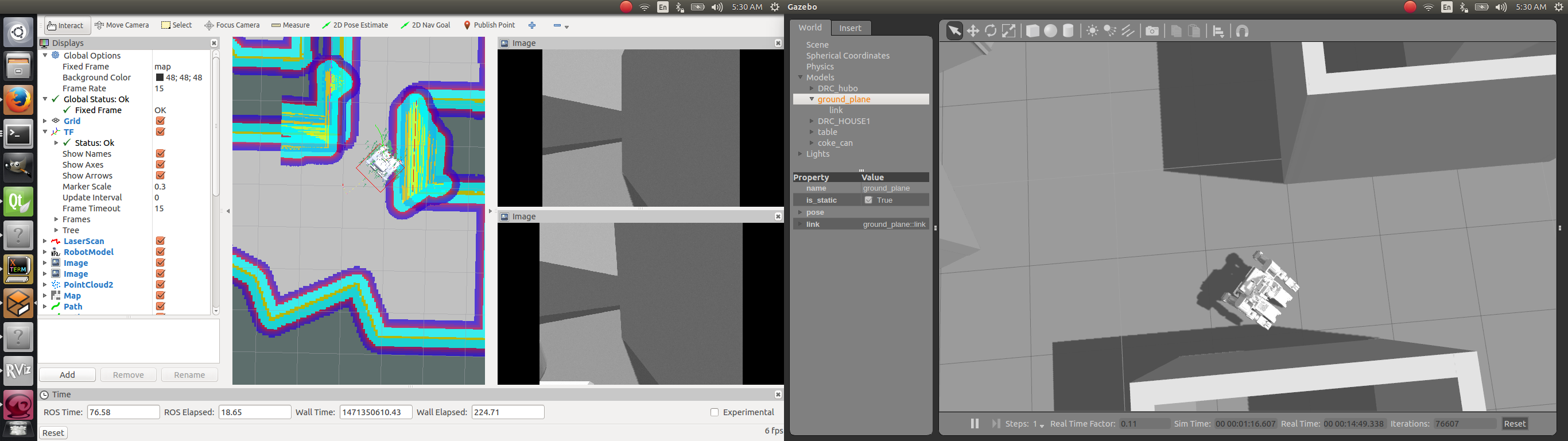Image resolution: width=1568 pixels, height=441 pixels.
Task: Add a spot light in Gazebo
Action: point(1110,31)
